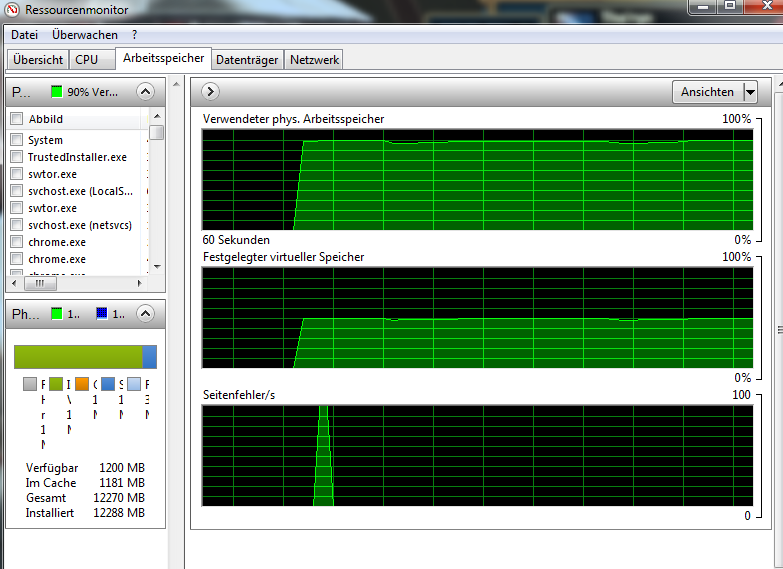Click the Verwendeter phys. Arbeitsspeicher graph
The image size is (783, 569).
(x=477, y=180)
